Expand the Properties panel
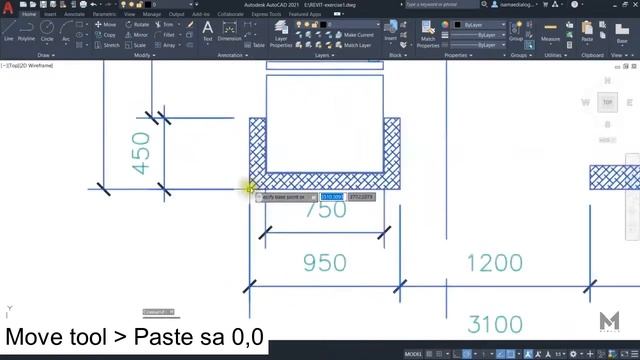Viewport: 640px width, 360px height. [458, 55]
